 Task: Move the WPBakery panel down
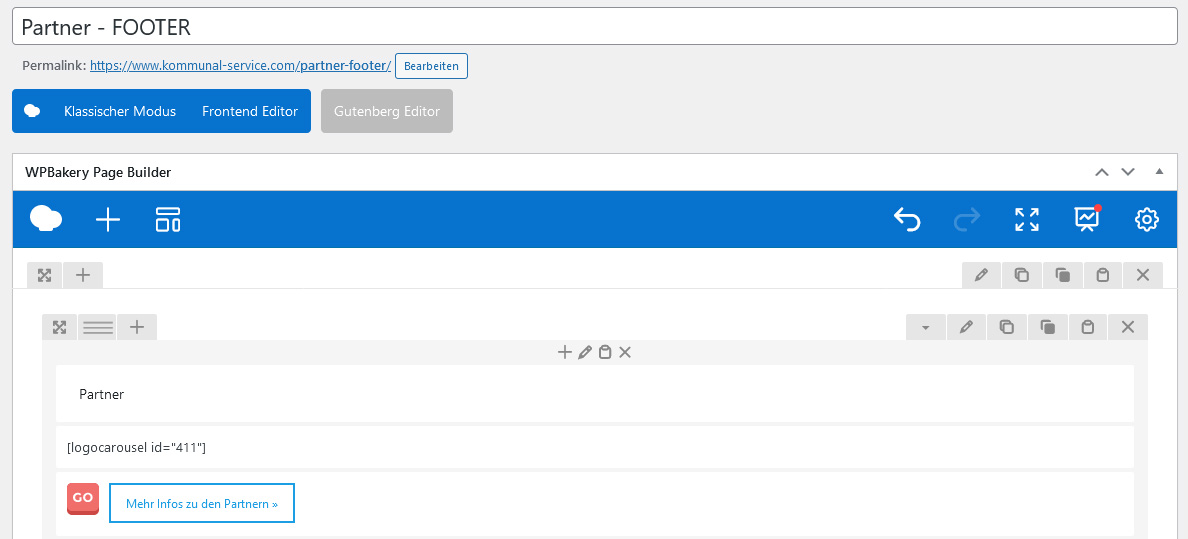(x=1128, y=172)
